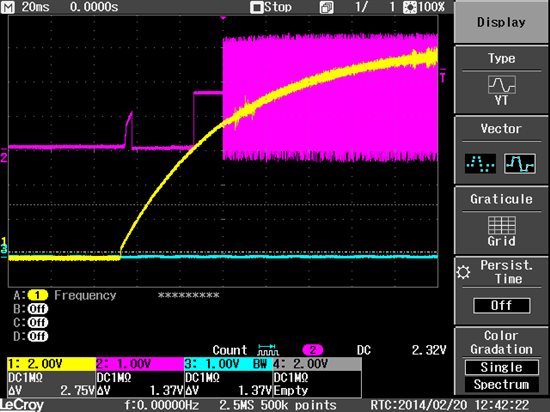The height and width of the screenshot is (412, 550).
Task: Click the magenta channel 2 swatch
Action: click(313, 350)
